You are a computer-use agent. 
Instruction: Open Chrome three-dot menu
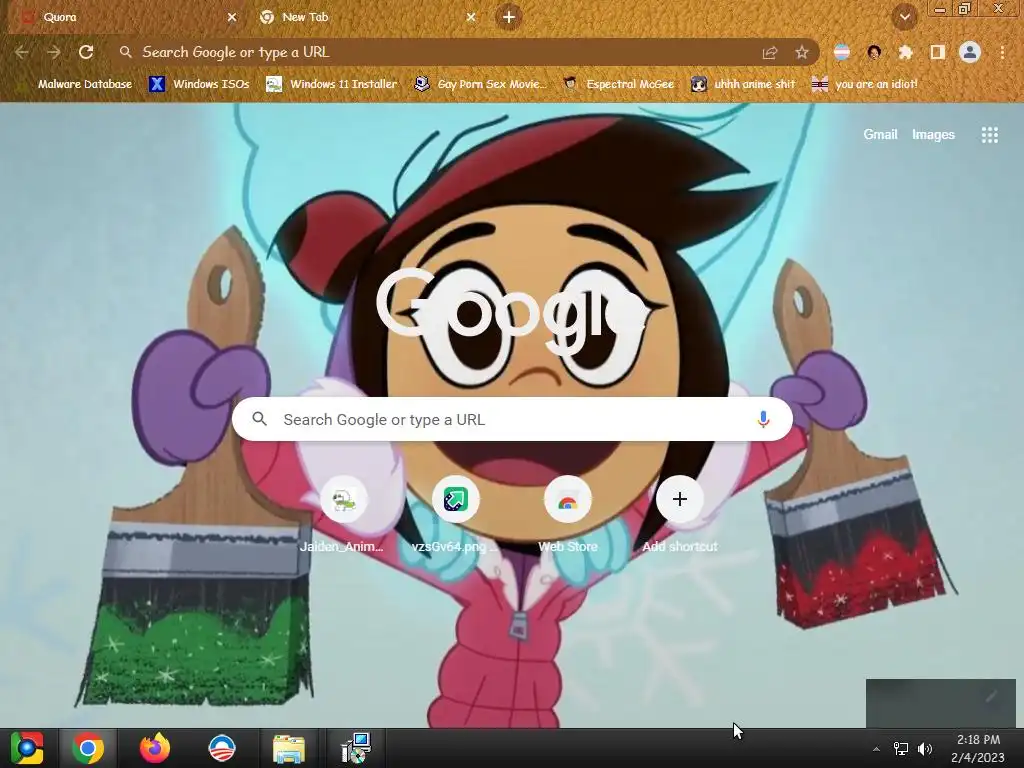[x=1002, y=52]
